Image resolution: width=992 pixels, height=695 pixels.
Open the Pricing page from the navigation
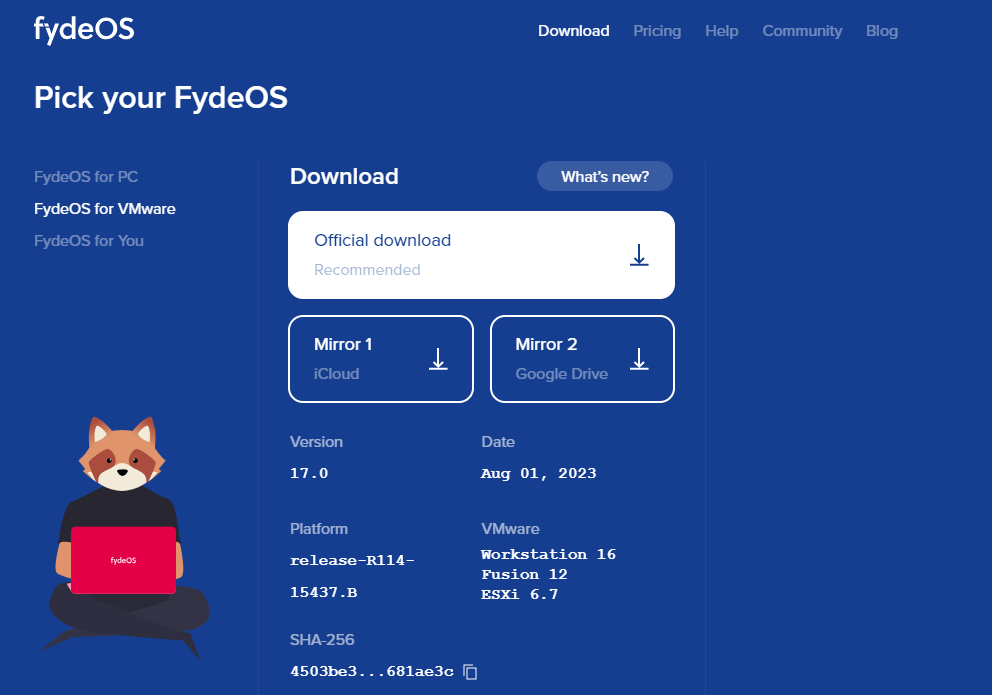coord(657,31)
